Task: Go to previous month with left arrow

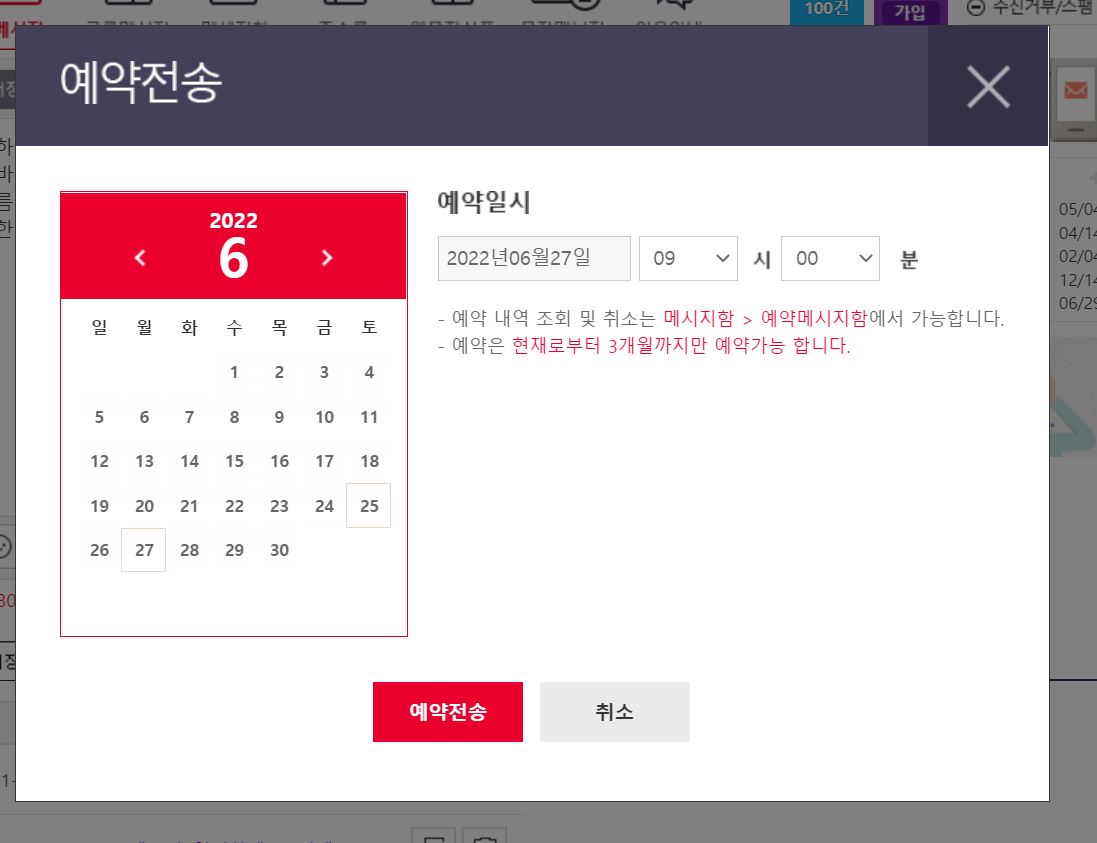Action: tap(140, 258)
